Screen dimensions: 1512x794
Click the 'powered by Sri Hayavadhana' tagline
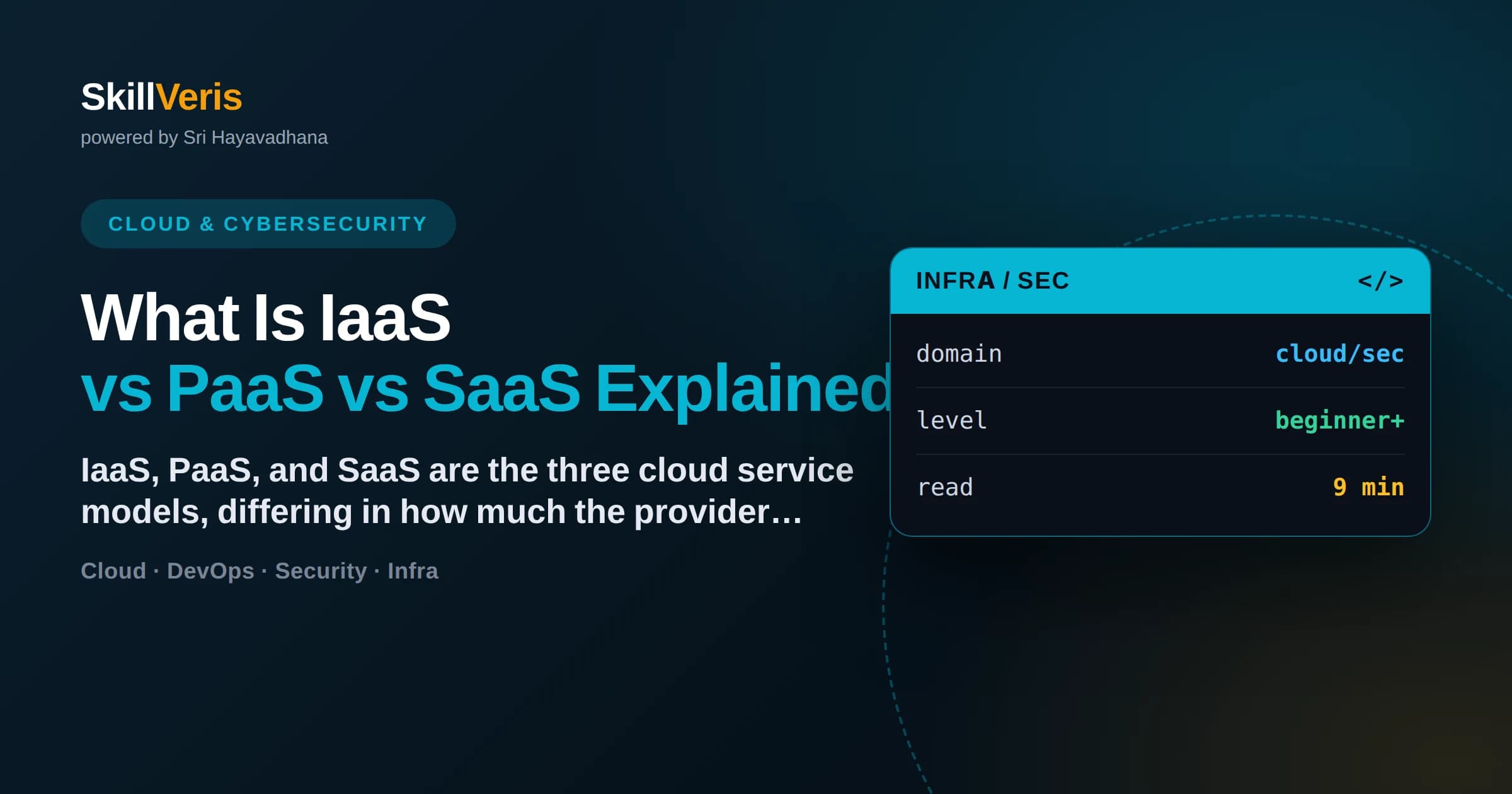click(204, 137)
